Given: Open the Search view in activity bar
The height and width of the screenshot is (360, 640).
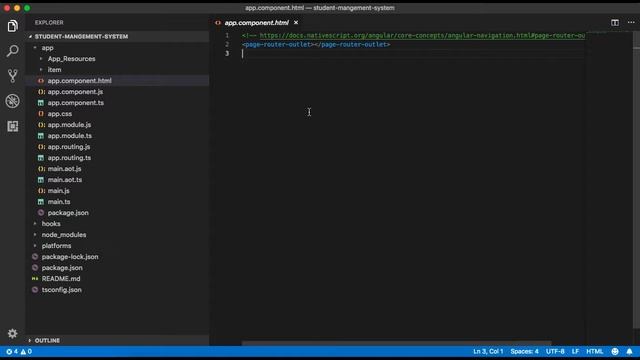Looking at the screenshot, I should pos(13,51).
